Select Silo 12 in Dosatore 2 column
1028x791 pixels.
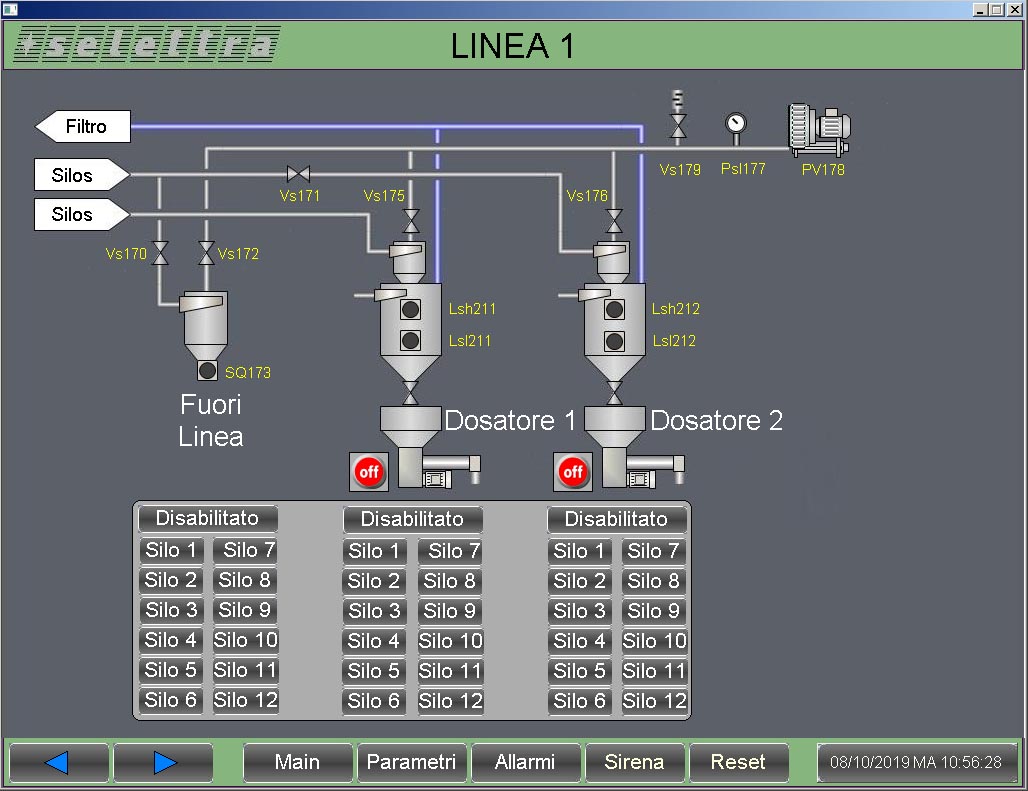point(654,701)
